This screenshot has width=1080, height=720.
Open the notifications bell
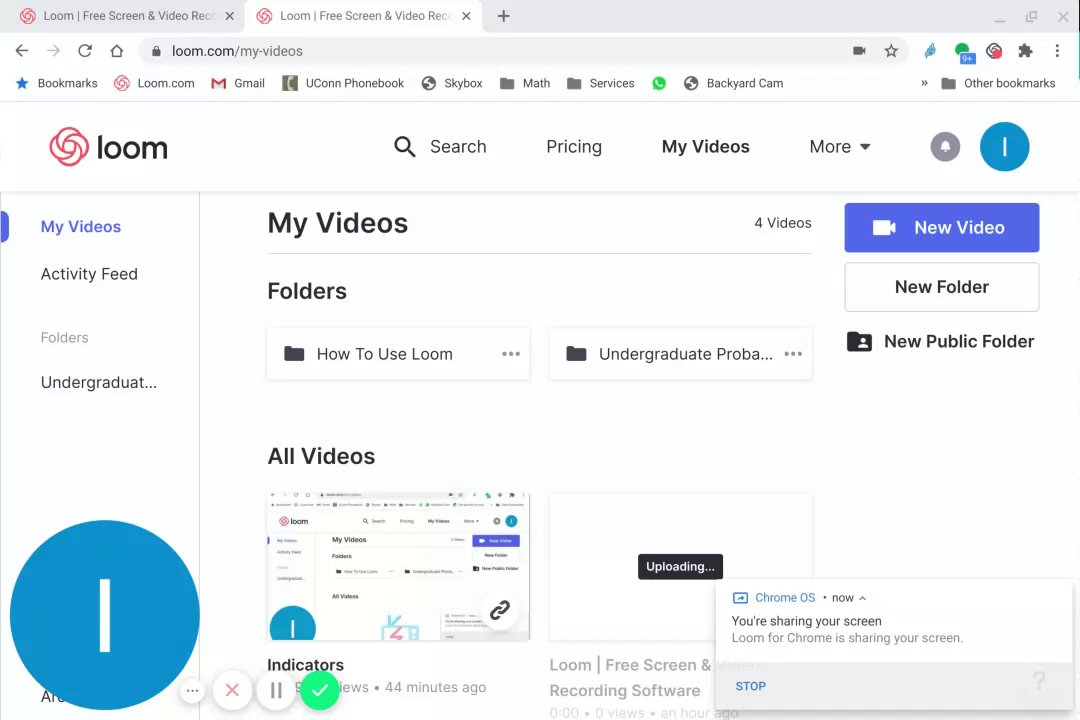[x=945, y=147]
